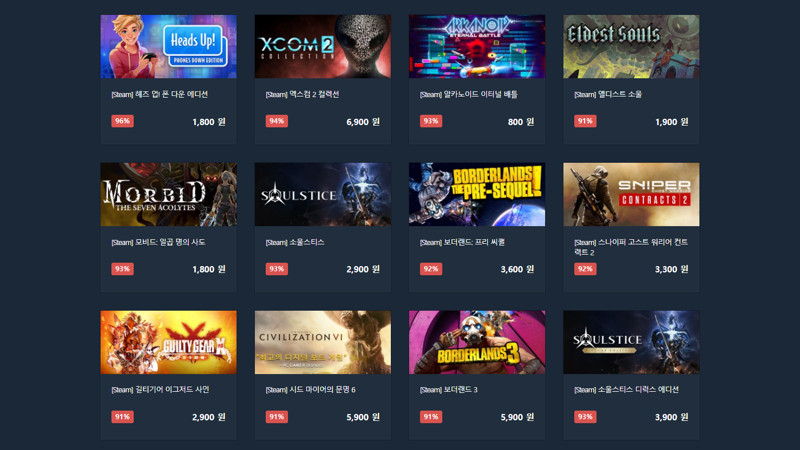Select the Arkanoid Eternal Battle game image

(x=477, y=46)
